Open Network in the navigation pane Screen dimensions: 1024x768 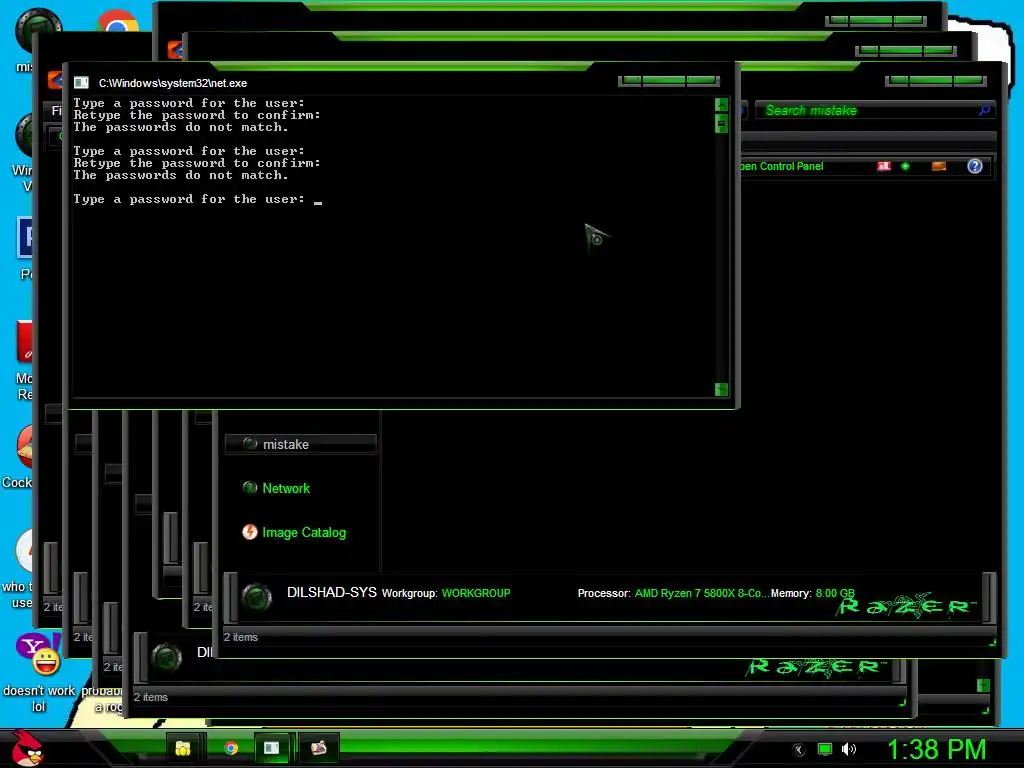286,488
